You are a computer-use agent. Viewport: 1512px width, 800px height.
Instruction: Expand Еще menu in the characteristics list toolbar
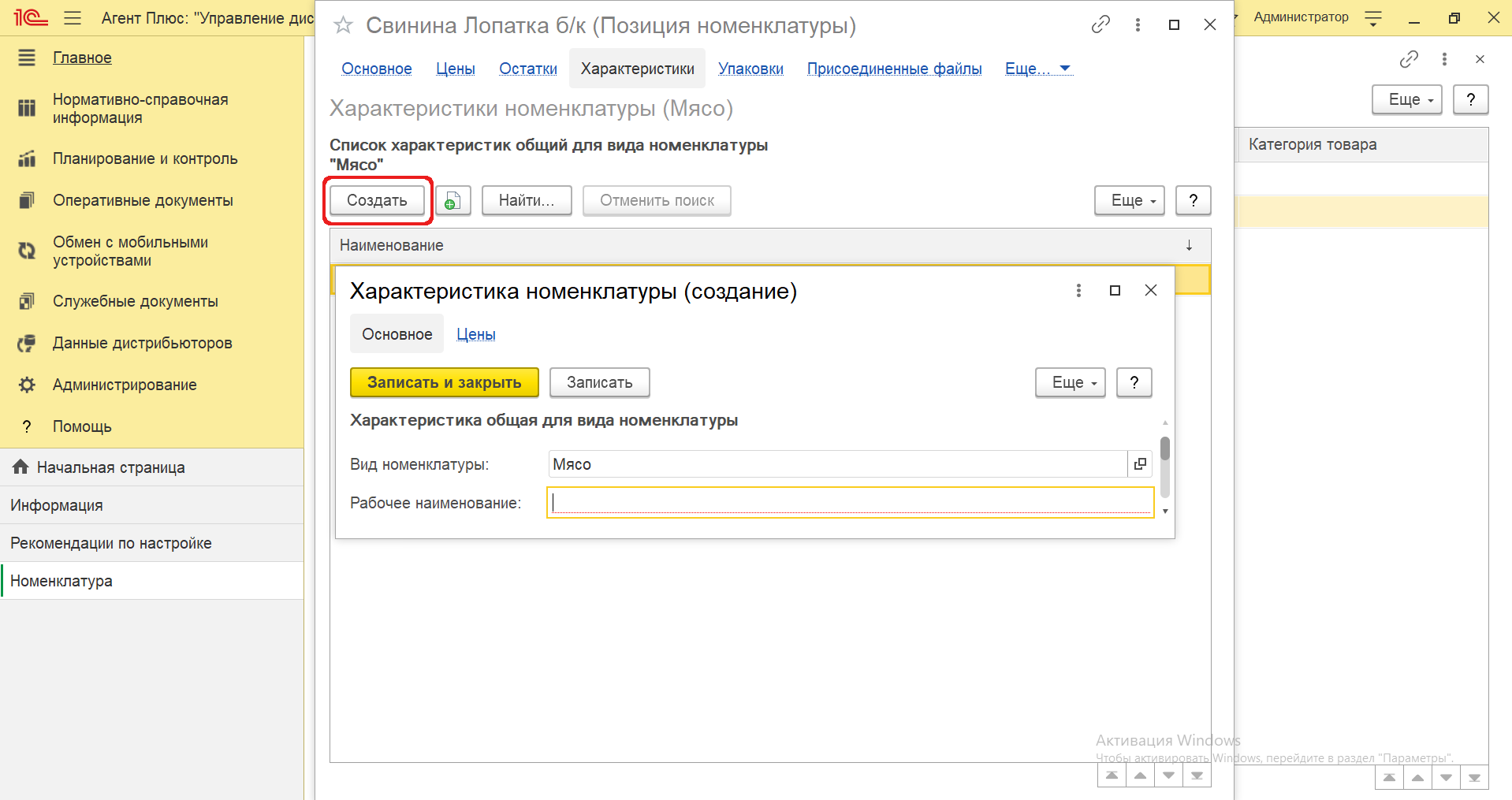1129,201
